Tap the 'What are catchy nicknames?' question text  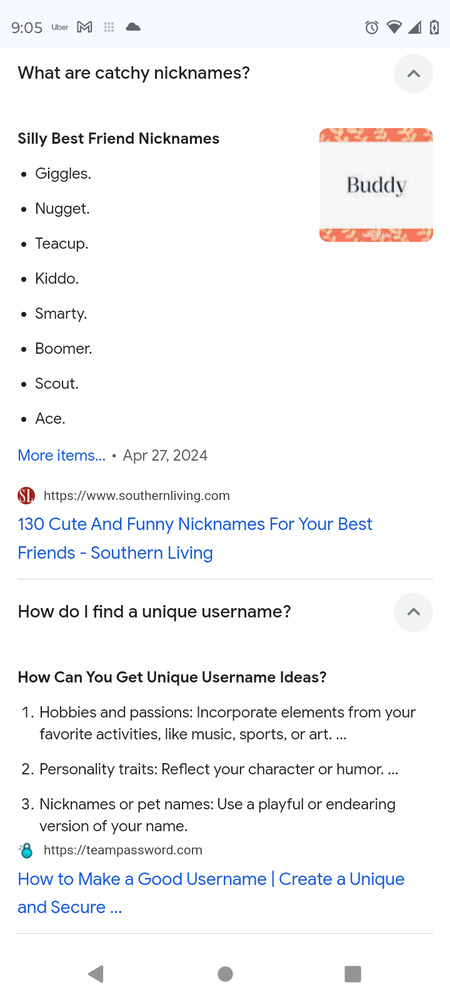point(134,73)
